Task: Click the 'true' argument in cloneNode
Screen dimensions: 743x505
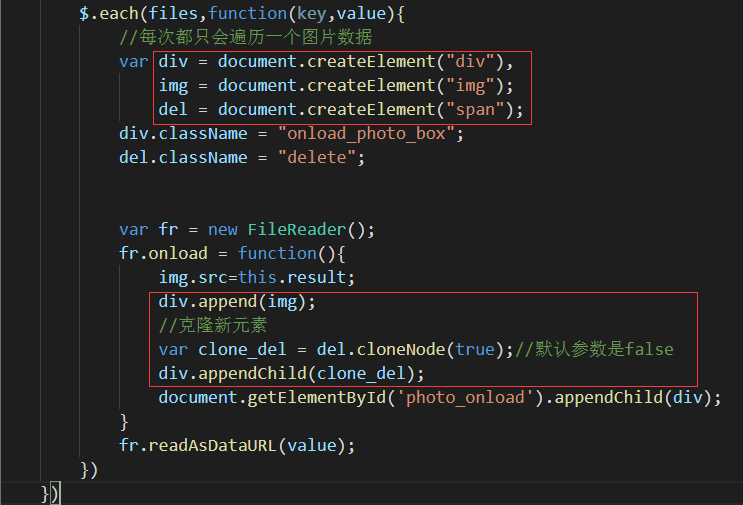Action: click(475, 349)
